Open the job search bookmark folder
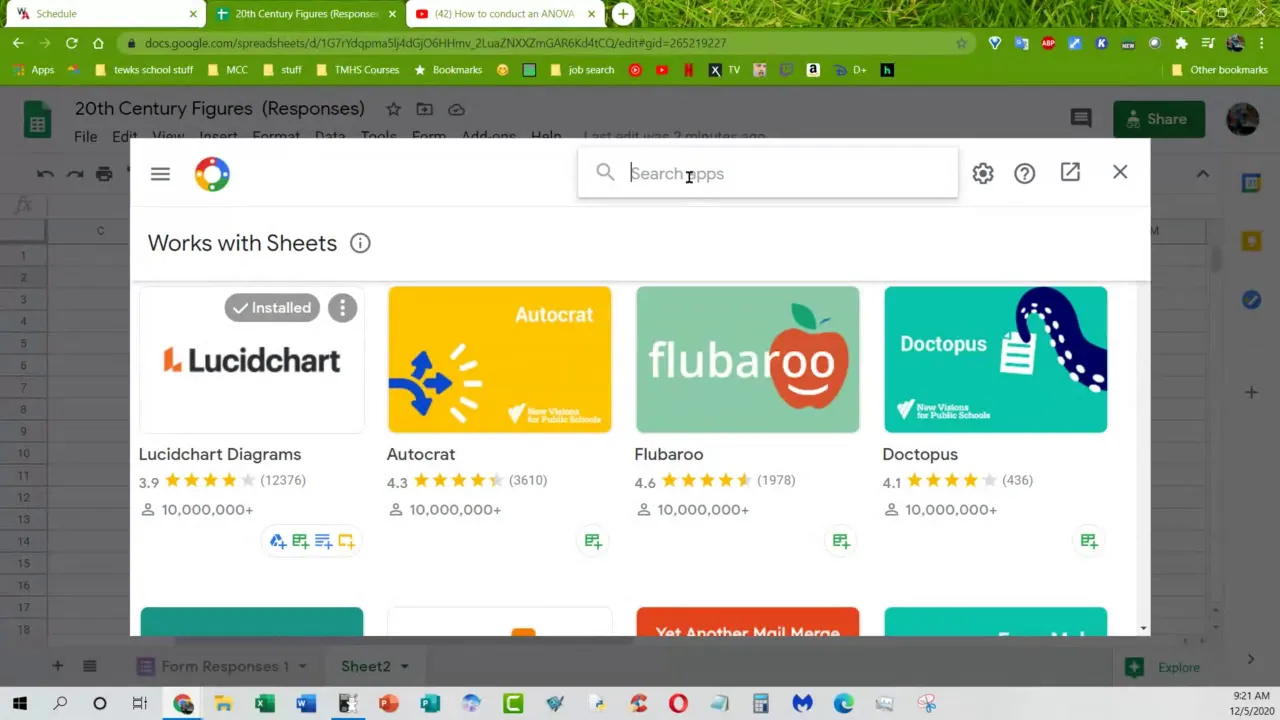The width and height of the screenshot is (1280, 720). tap(582, 70)
